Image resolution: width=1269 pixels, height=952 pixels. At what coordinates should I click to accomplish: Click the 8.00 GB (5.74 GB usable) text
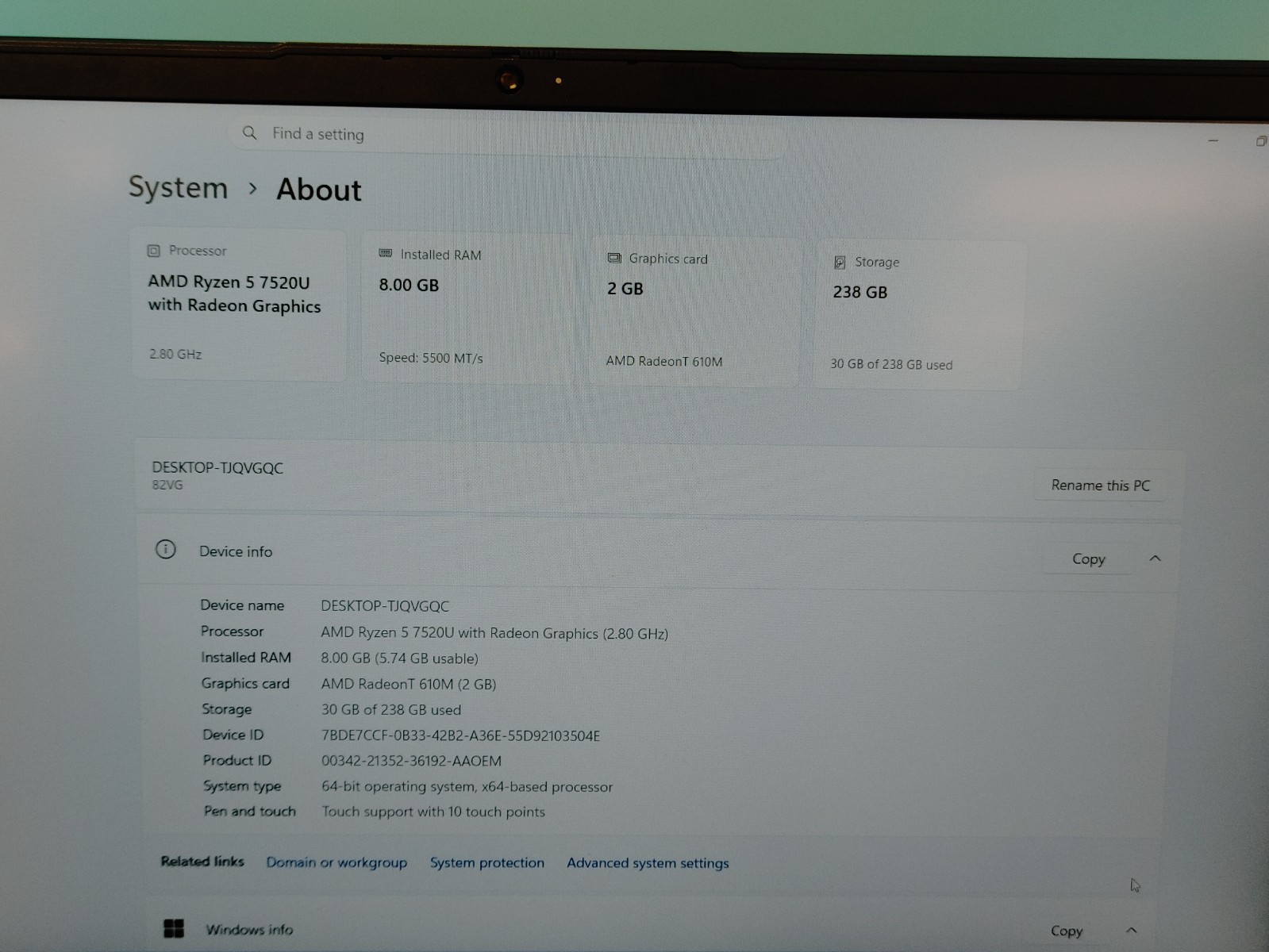click(x=399, y=658)
